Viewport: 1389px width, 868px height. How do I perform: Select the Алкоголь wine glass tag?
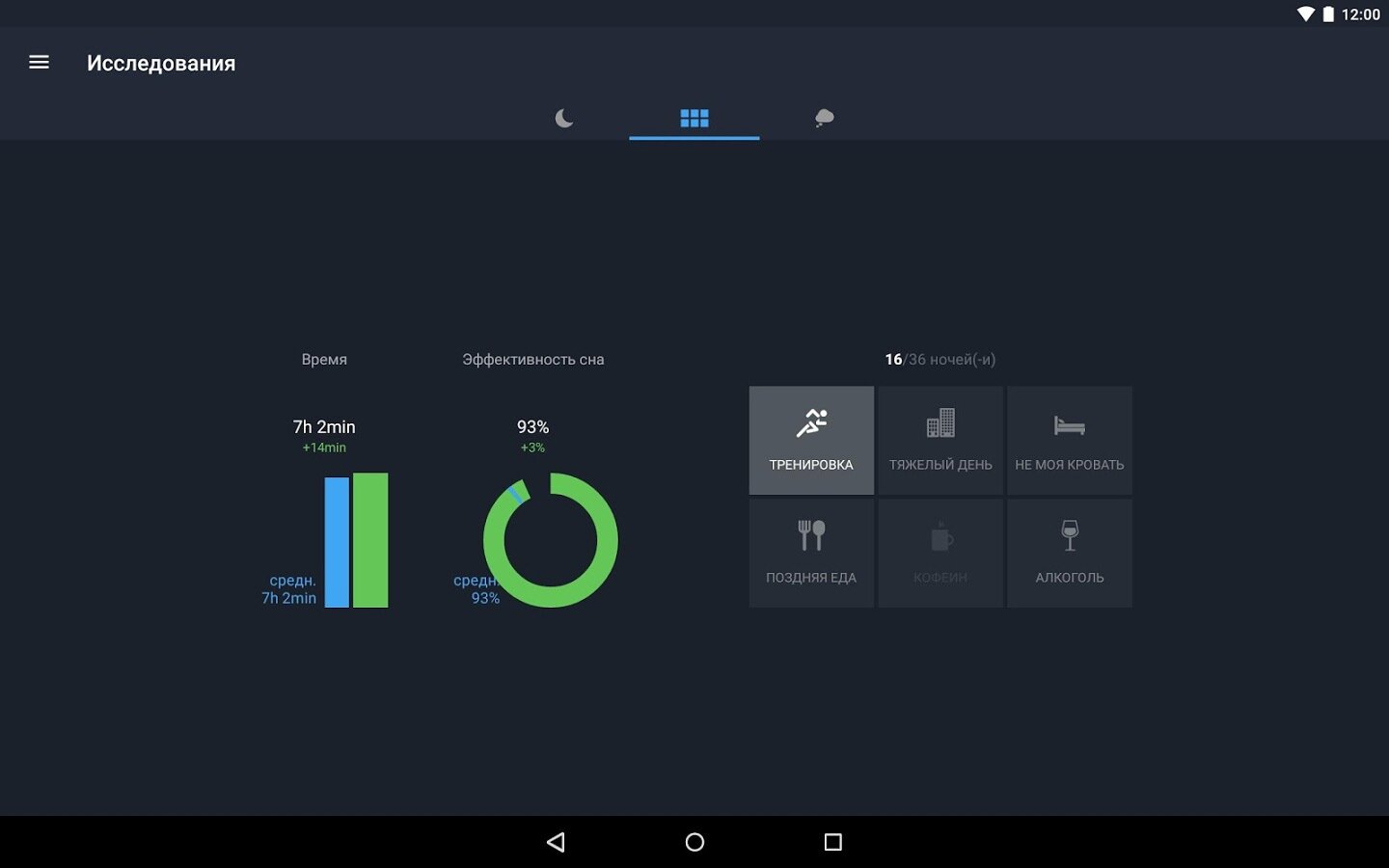tap(1069, 554)
